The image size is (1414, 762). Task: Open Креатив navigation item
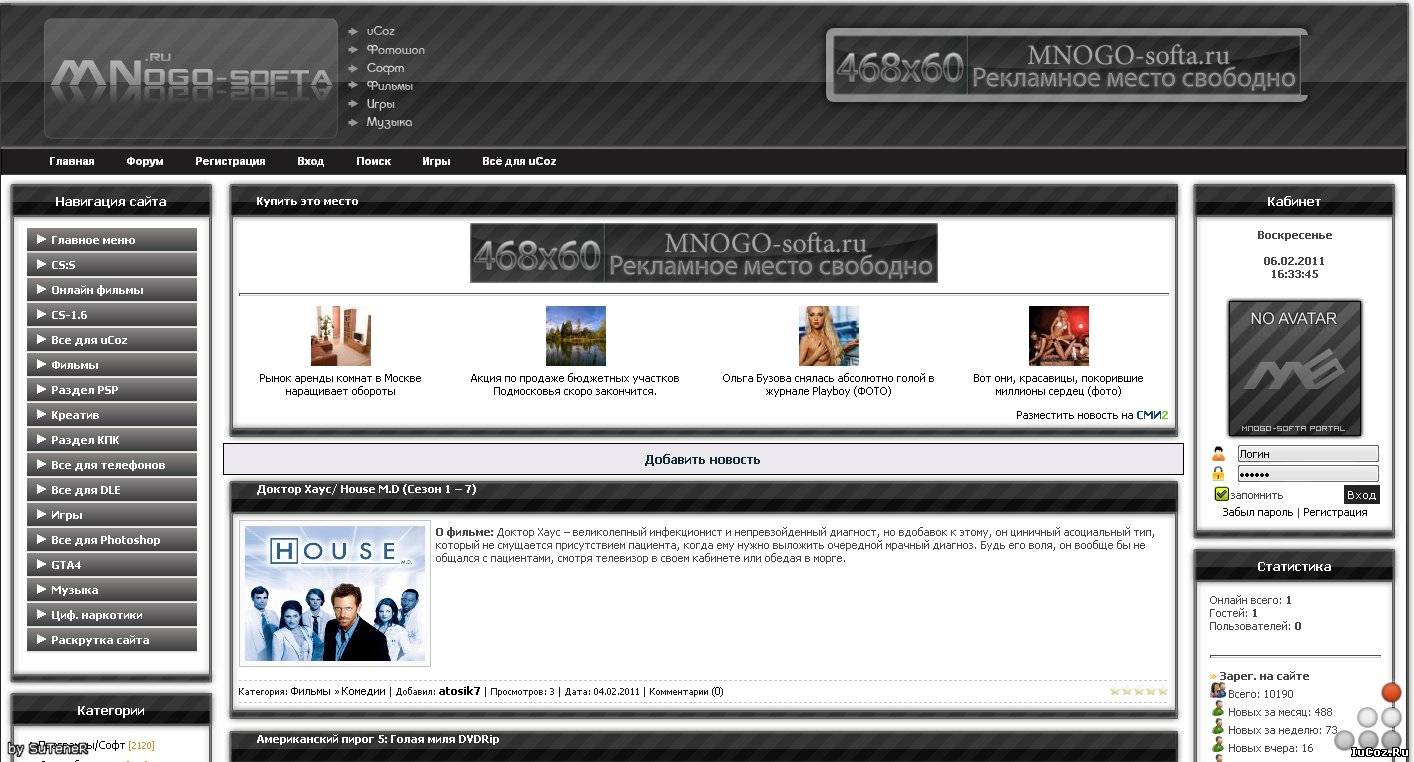click(x=112, y=415)
